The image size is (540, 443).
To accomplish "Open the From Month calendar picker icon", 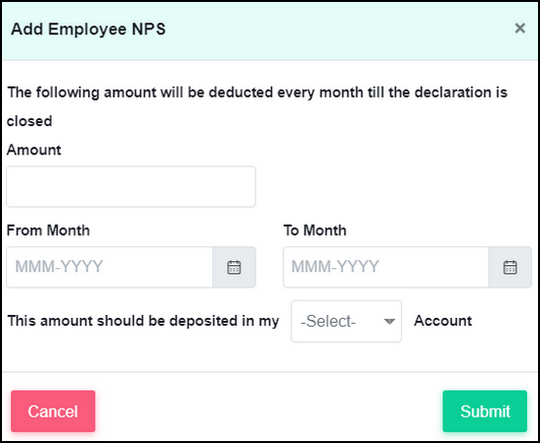I will [234, 267].
